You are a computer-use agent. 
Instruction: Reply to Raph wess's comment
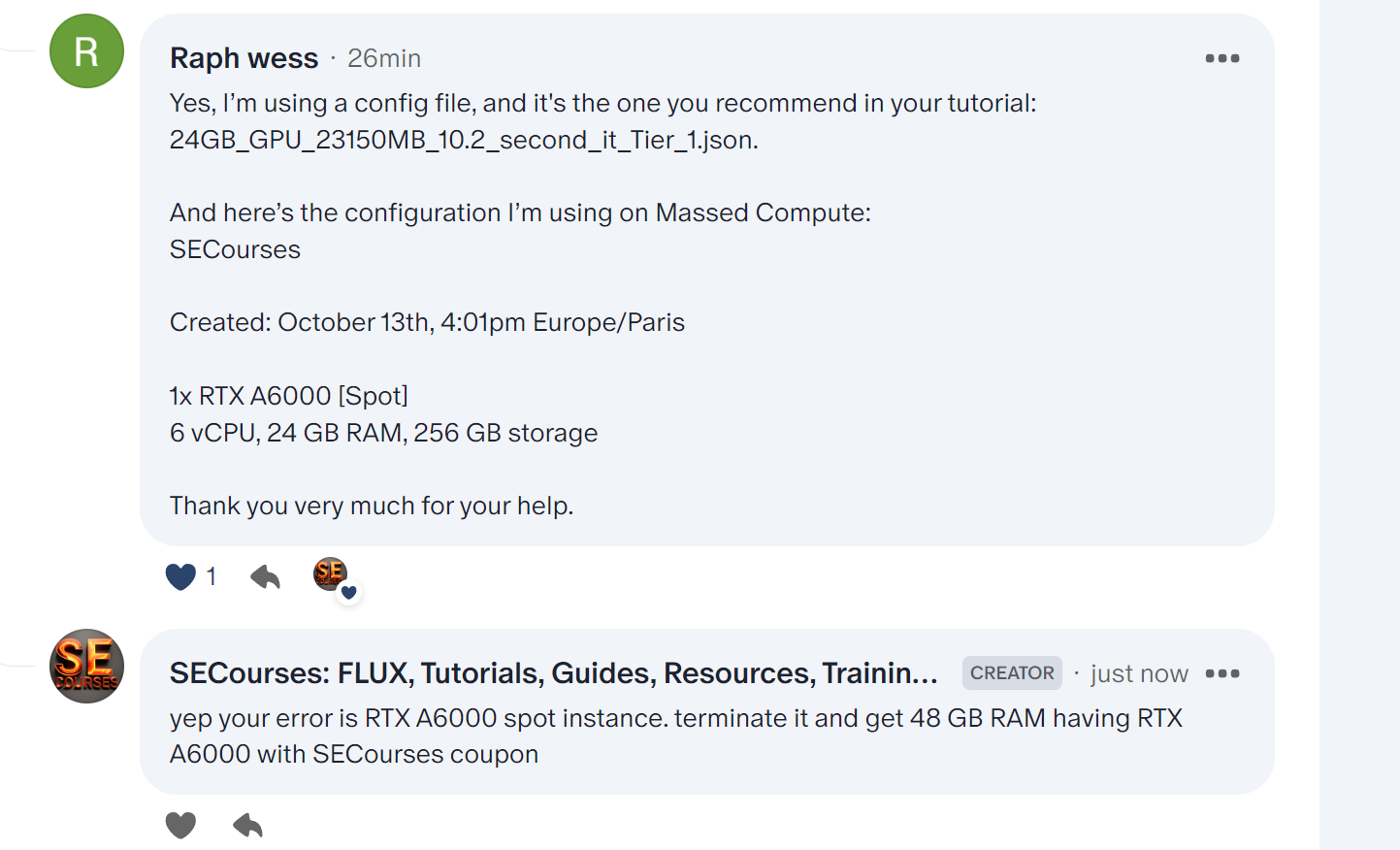265,577
